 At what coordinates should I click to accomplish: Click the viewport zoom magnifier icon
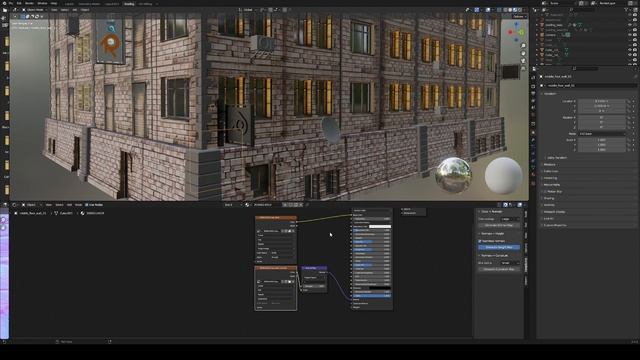523,46
